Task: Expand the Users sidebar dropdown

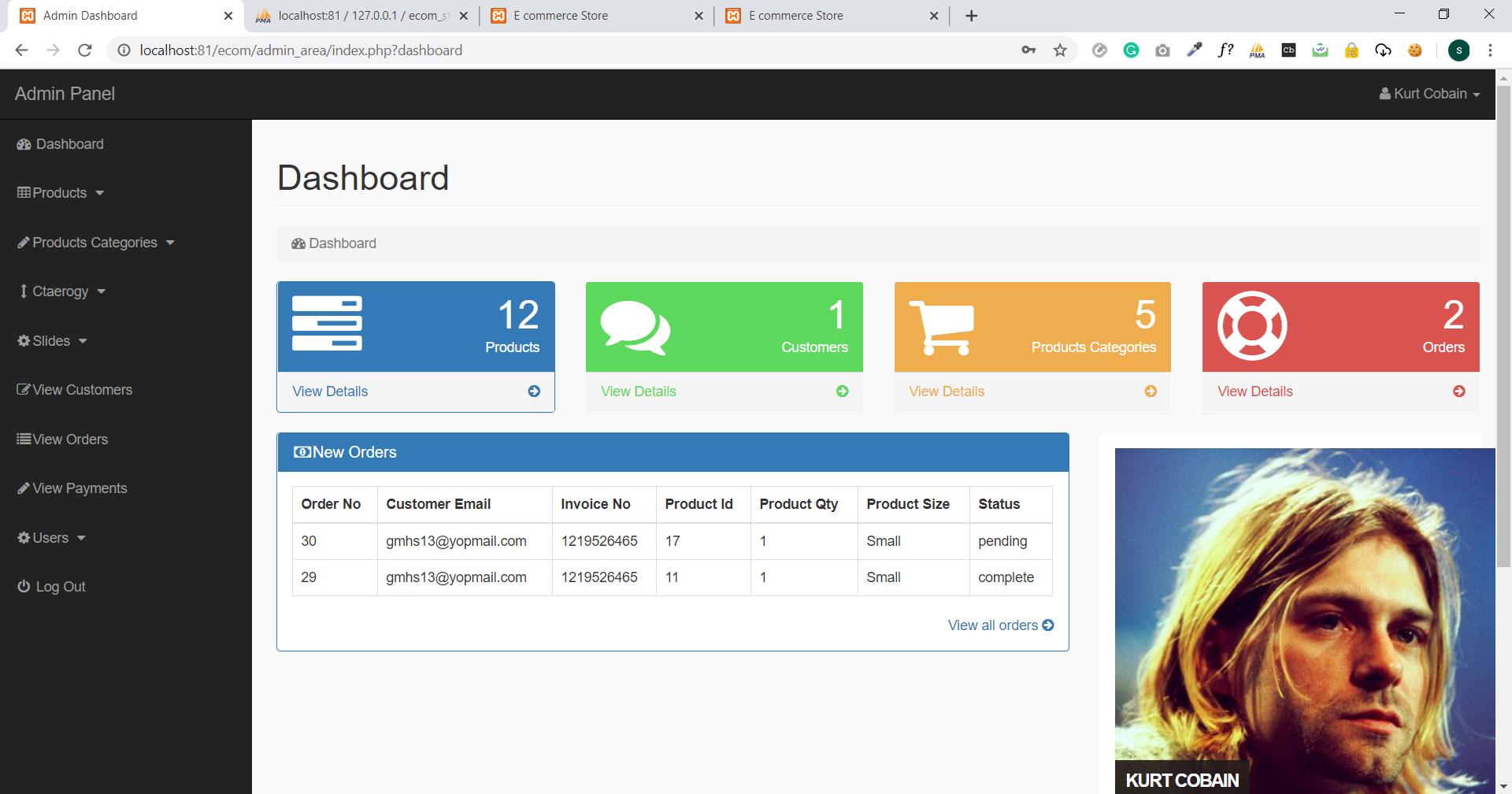Action: coord(51,538)
